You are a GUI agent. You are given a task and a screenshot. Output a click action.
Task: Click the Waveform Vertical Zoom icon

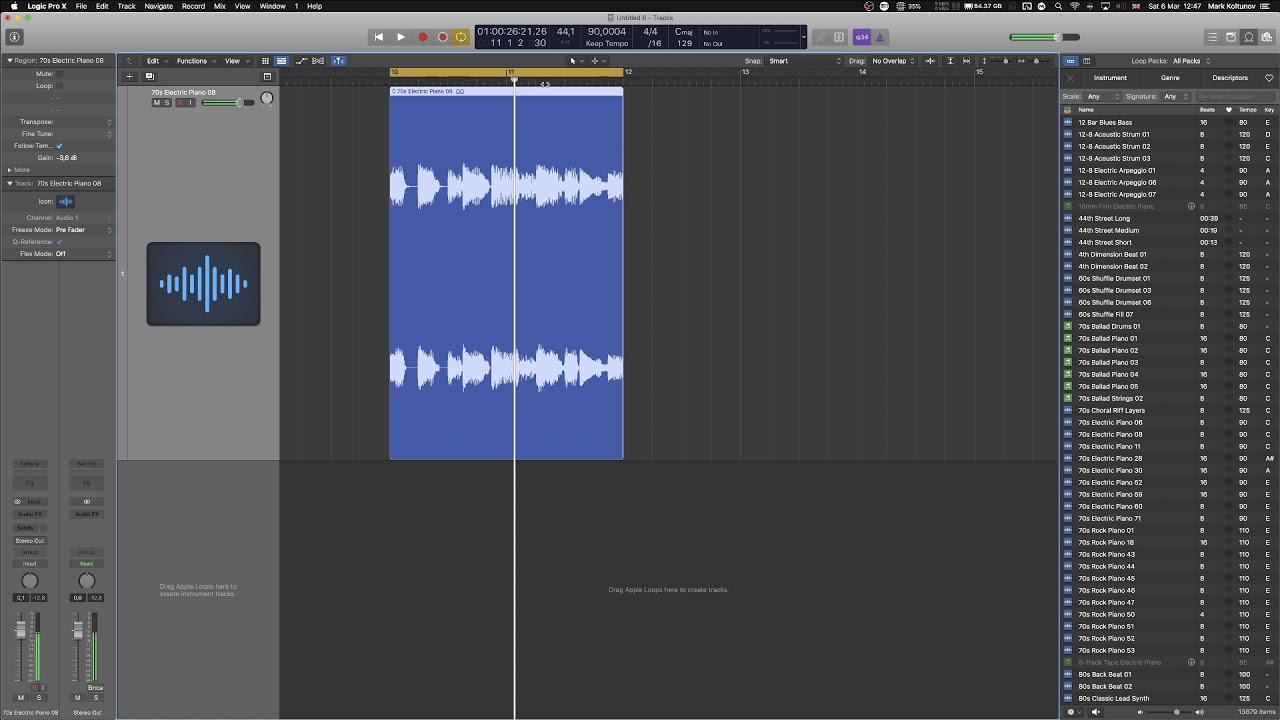click(930, 61)
